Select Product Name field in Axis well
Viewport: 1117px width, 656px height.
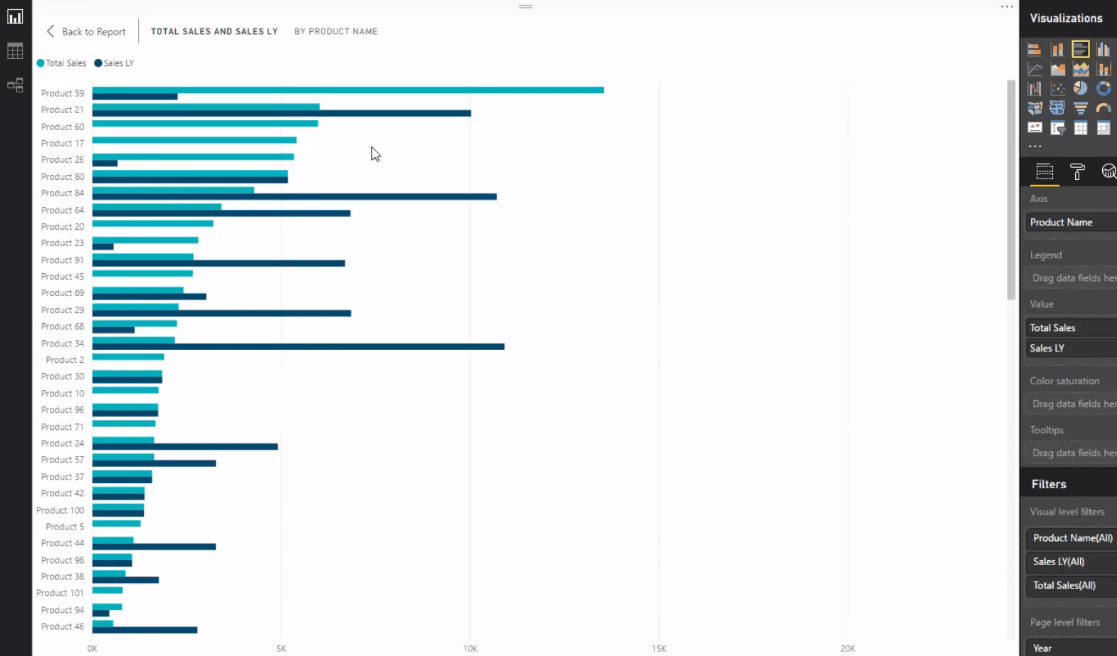click(1071, 222)
